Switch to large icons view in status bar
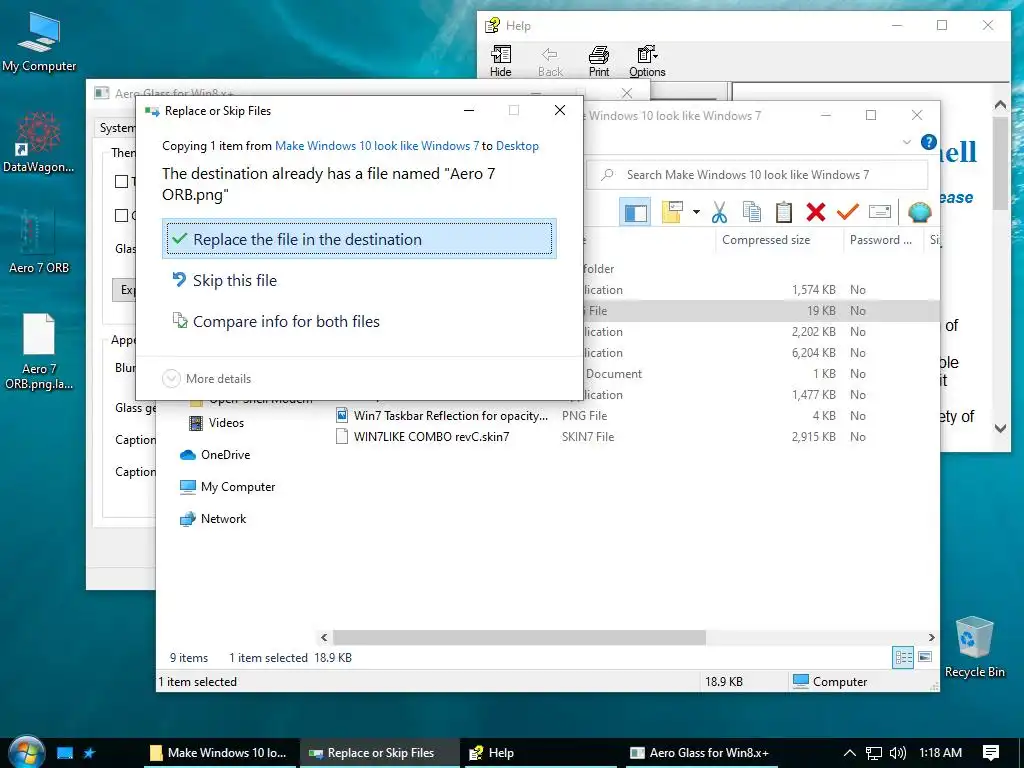Image resolution: width=1024 pixels, height=768 pixels. click(x=925, y=657)
